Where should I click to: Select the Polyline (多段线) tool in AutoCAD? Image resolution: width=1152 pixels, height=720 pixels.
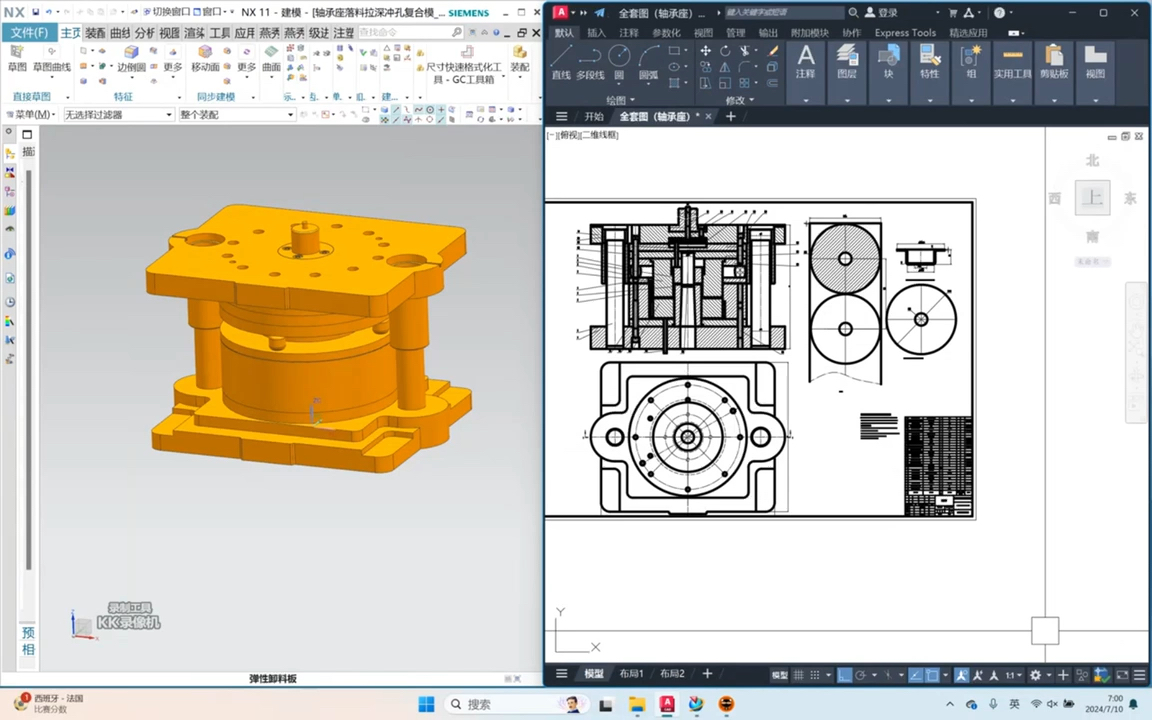pos(590,62)
